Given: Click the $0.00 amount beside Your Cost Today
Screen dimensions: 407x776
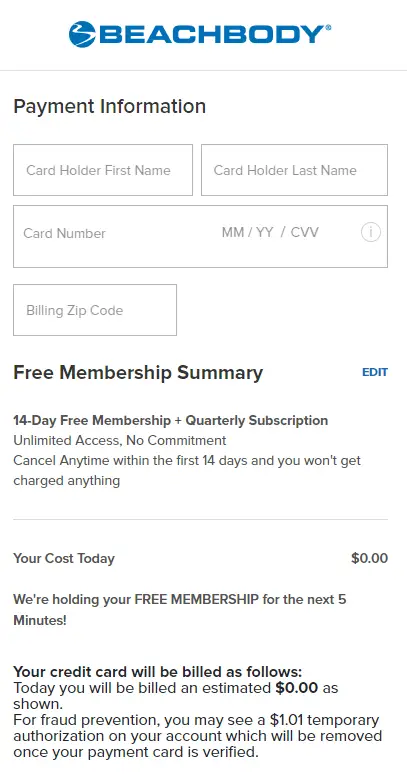Looking at the screenshot, I should coord(369,558).
